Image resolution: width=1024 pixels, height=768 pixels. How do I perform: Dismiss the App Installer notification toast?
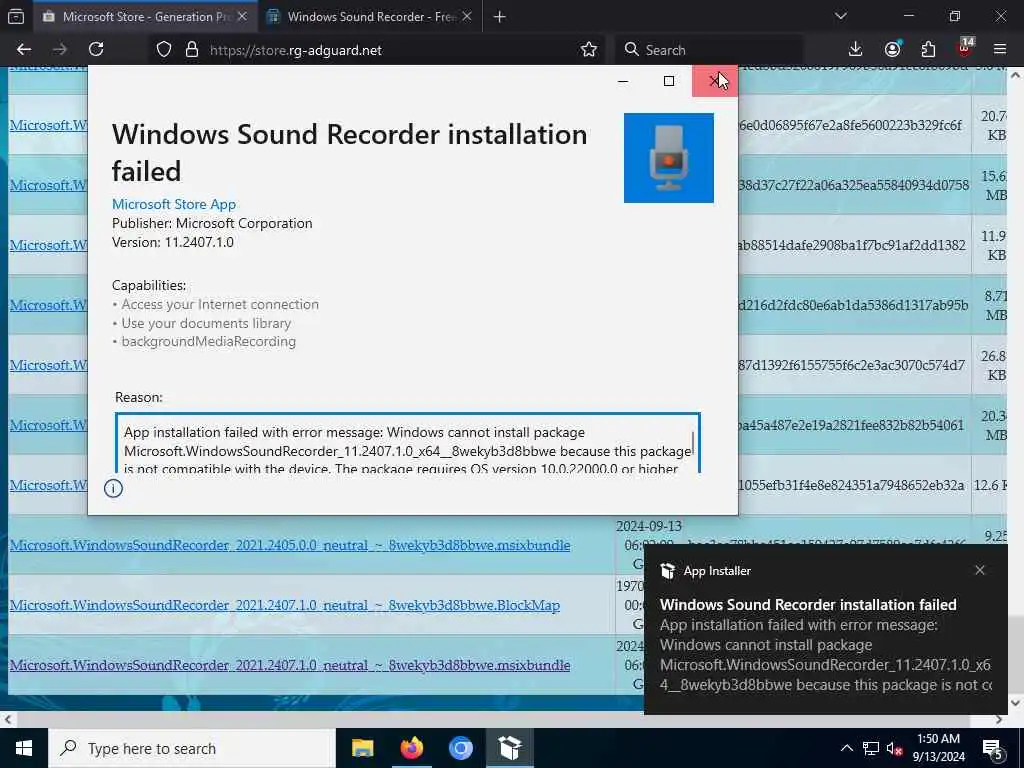pos(980,570)
